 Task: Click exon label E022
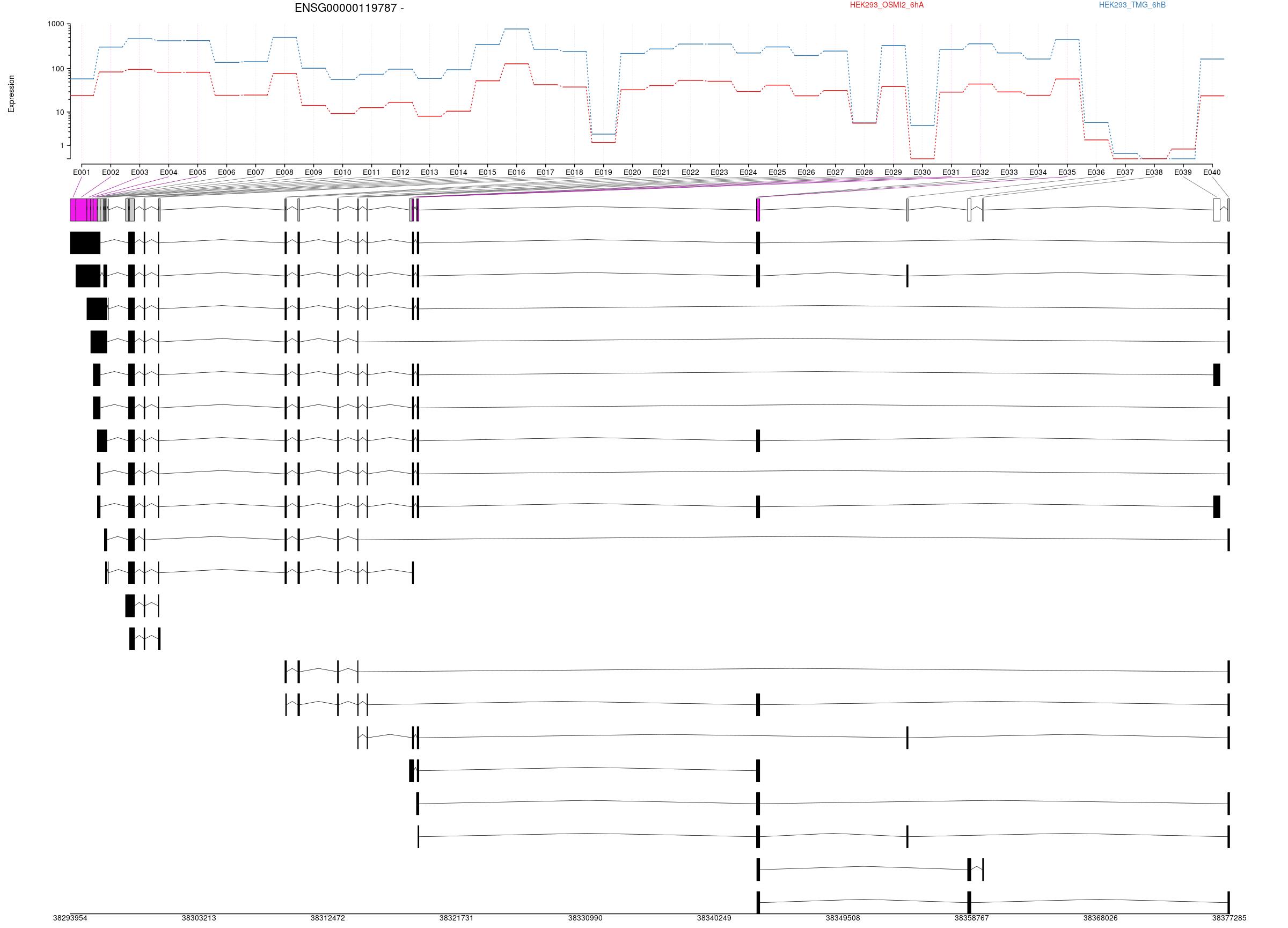click(690, 173)
